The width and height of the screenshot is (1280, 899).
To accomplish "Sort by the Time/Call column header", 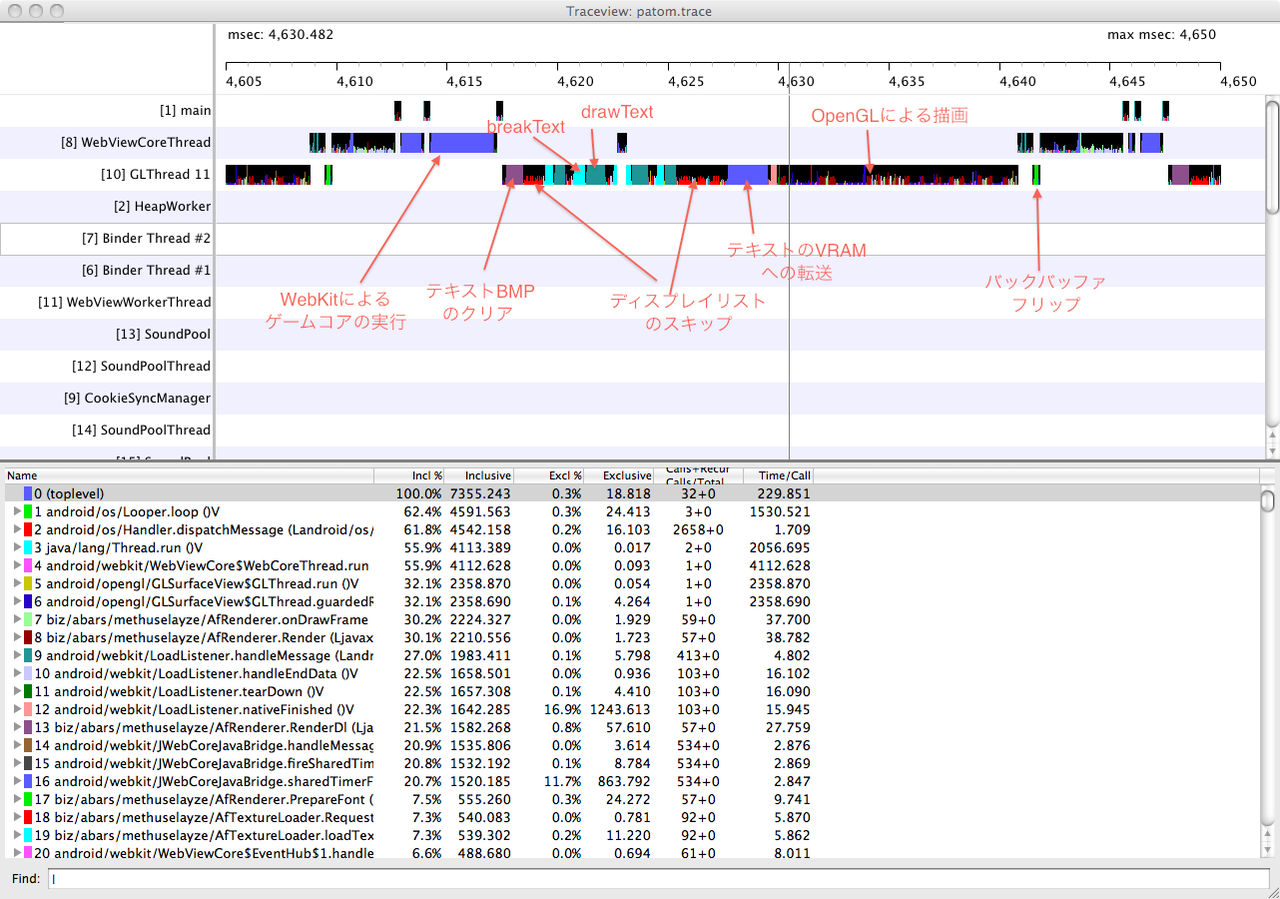I will click(x=778, y=475).
